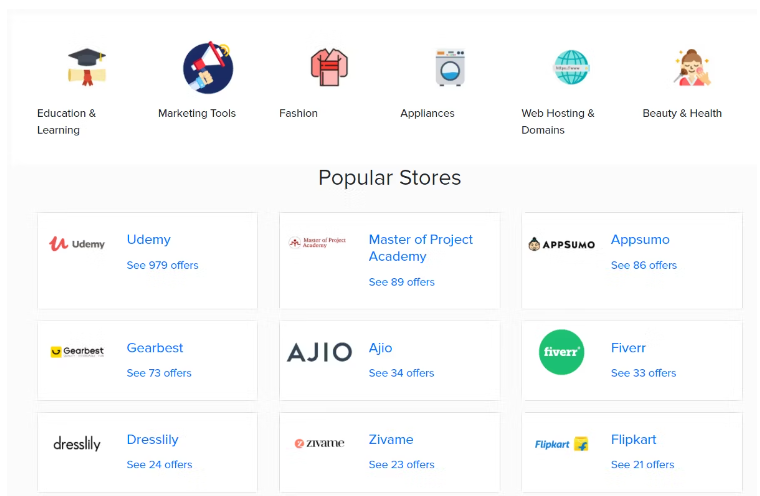Open See 979 offers for Udemy
The height and width of the screenshot is (496, 760).
(x=162, y=265)
